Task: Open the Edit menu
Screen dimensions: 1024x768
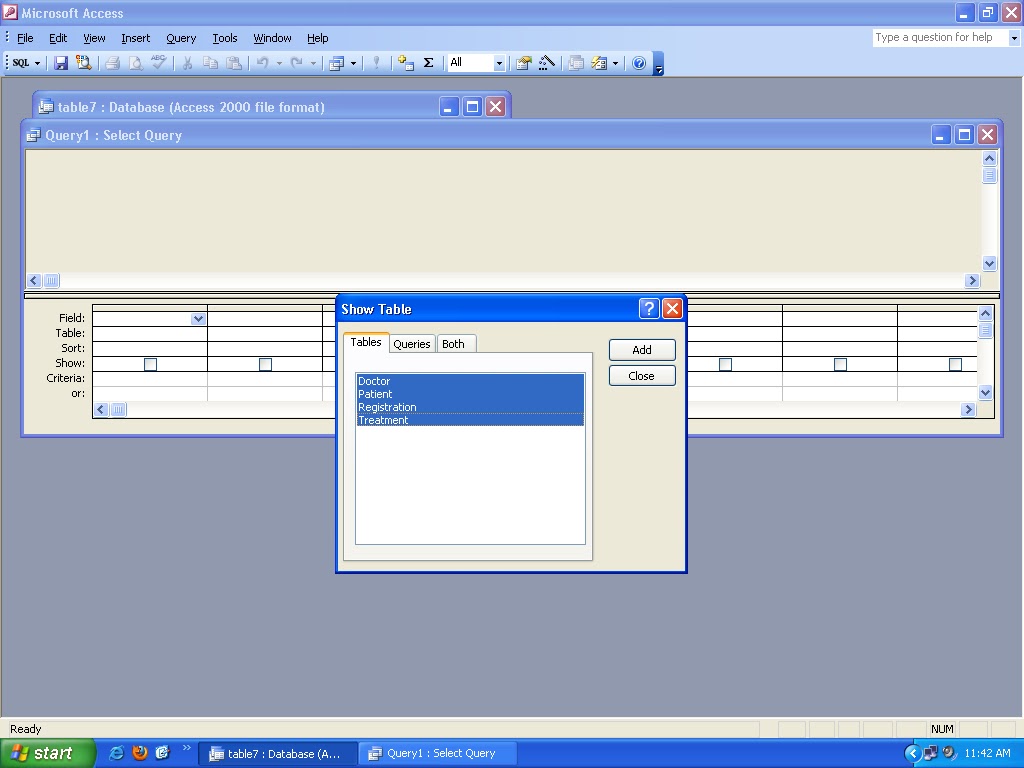Action: coord(58,38)
